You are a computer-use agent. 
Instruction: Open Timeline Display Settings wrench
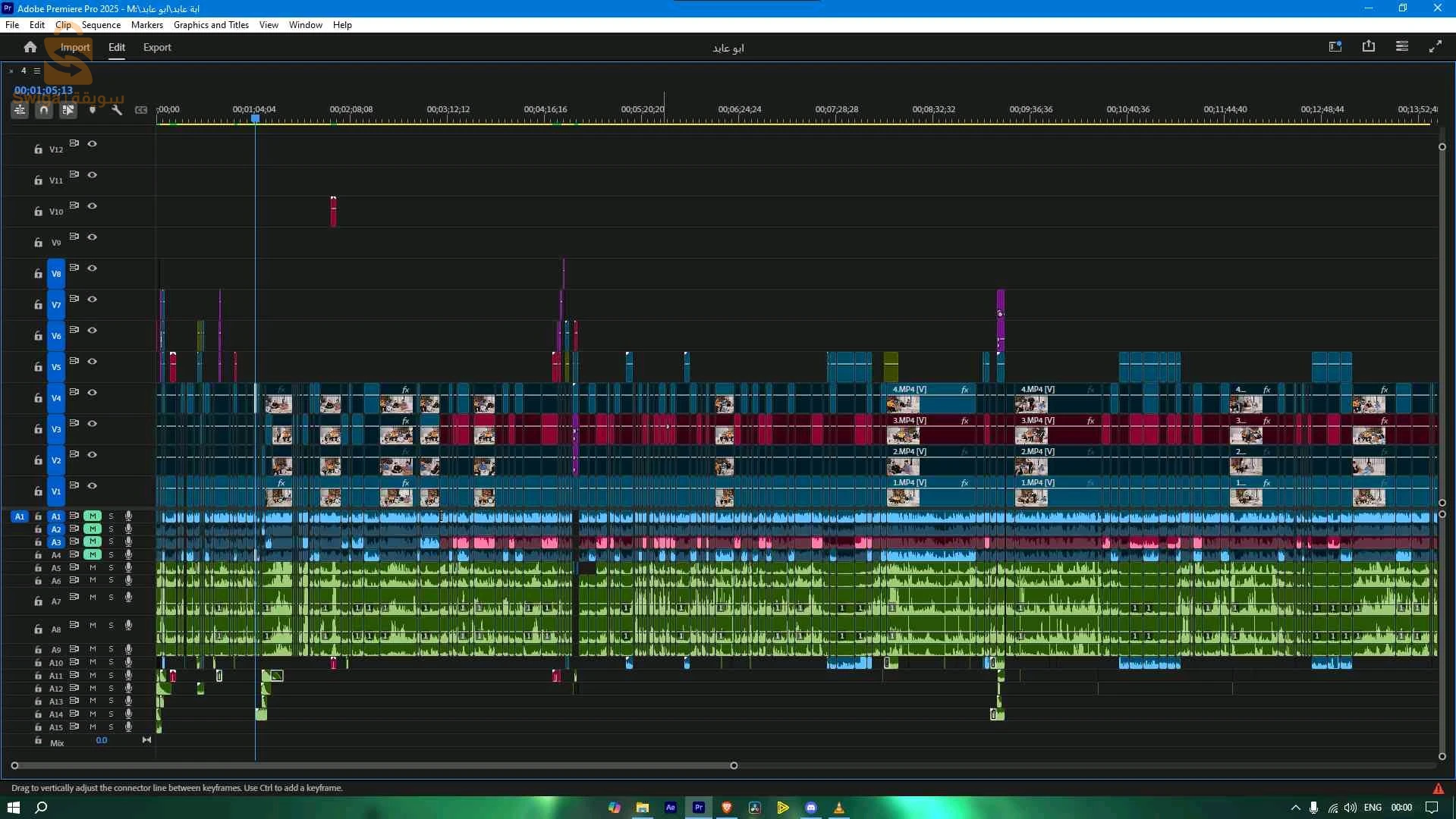tap(117, 110)
